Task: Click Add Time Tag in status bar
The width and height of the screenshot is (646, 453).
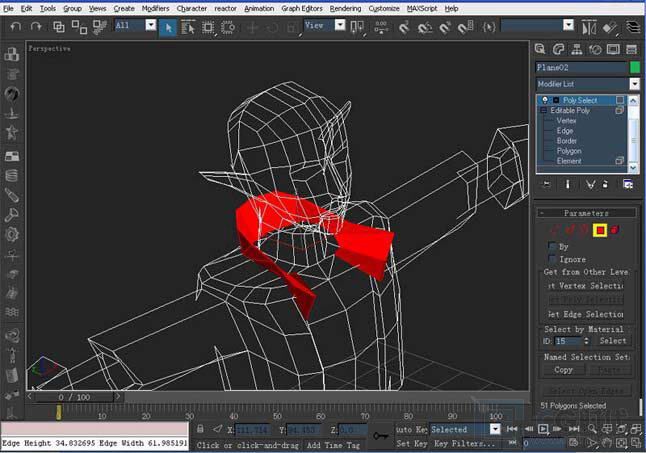Action: pos(333,445)
